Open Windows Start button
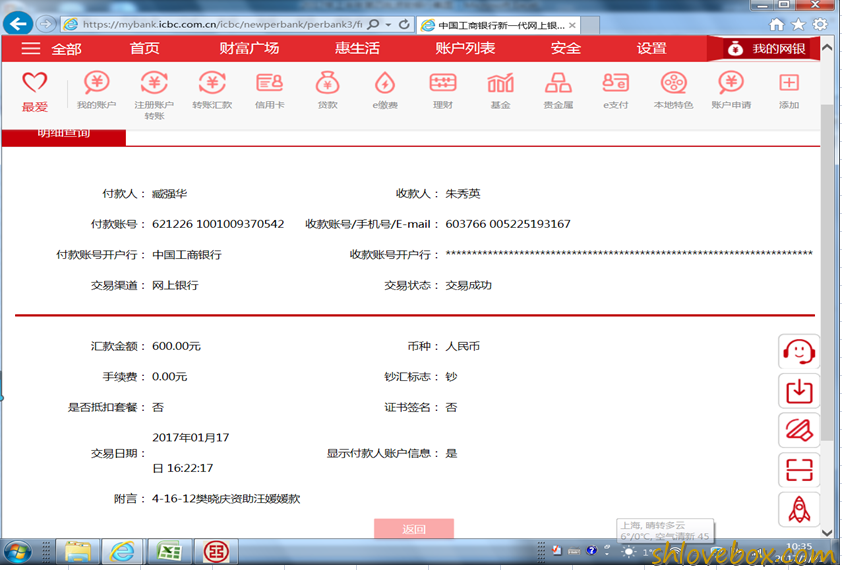Image resolution: width=842 pixels, height=570 pixels. (17, 552)
